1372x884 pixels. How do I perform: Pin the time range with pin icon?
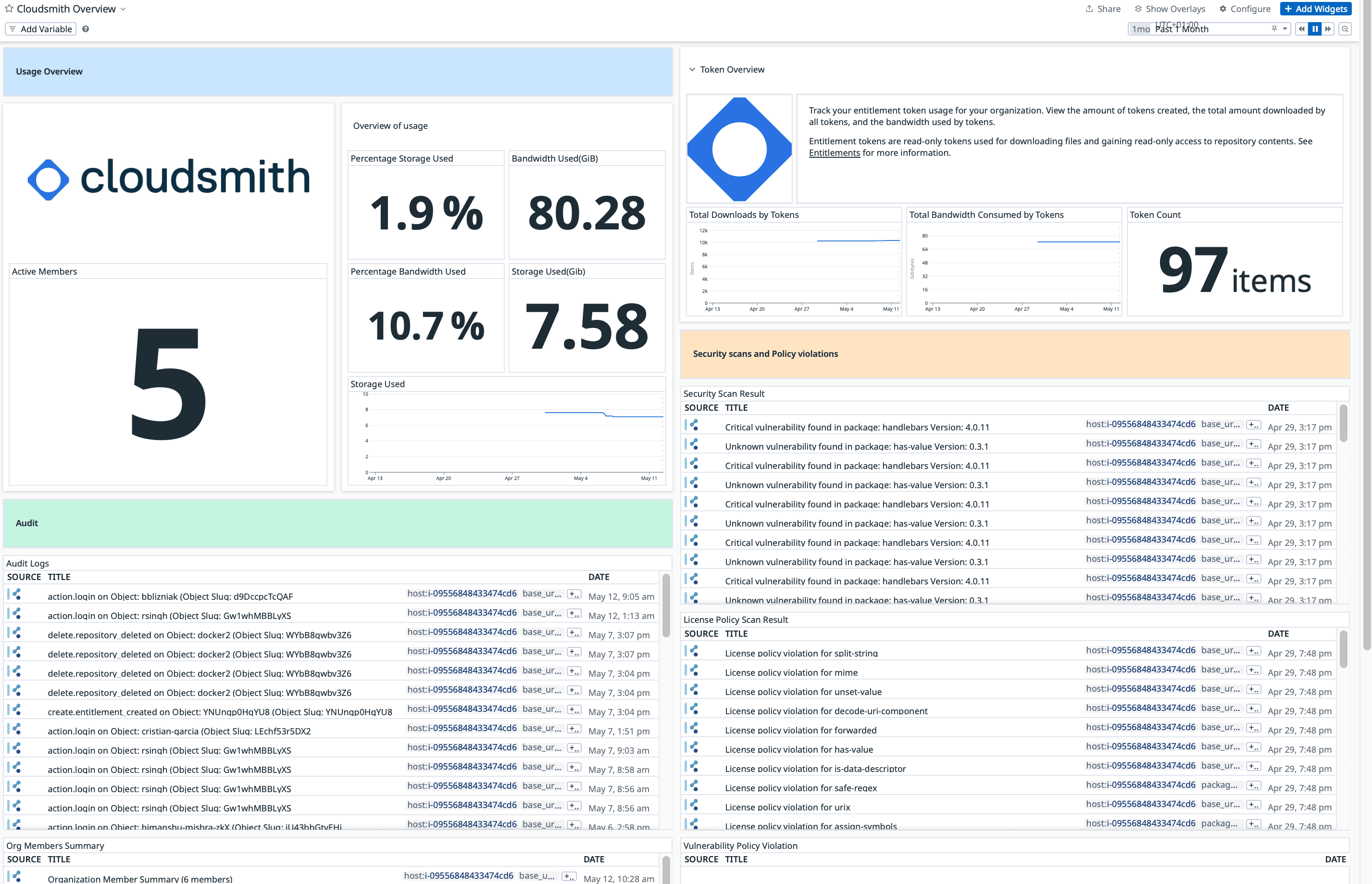click(1274, 29)
